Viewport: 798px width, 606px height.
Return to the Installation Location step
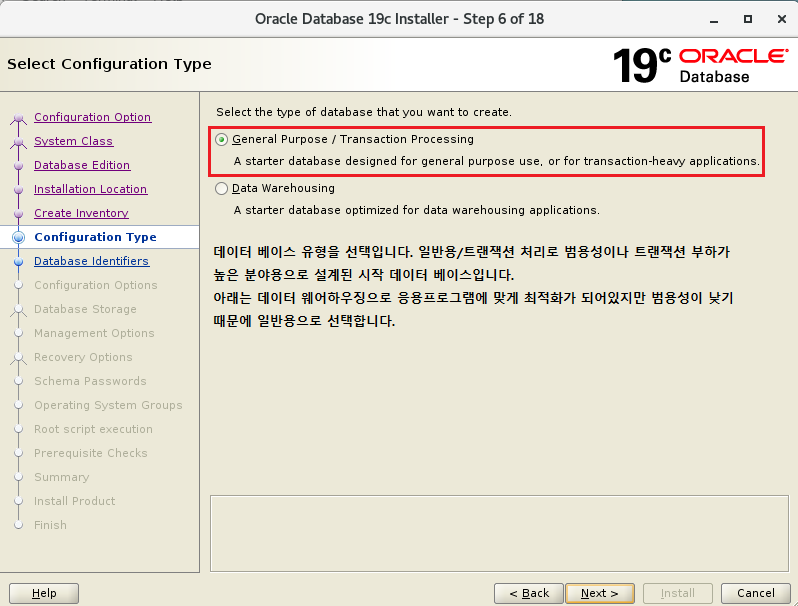tap(91, 189)
